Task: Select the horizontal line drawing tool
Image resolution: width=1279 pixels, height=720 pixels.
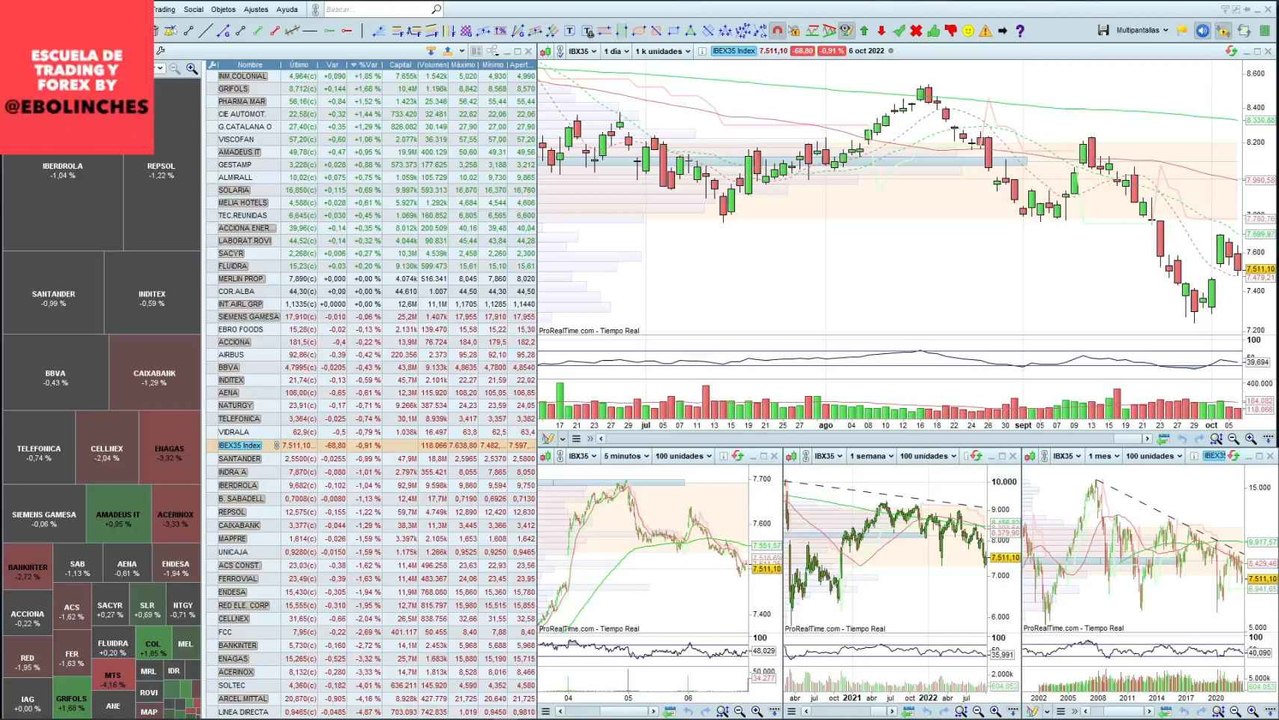Action: click(x=310, y=31)
